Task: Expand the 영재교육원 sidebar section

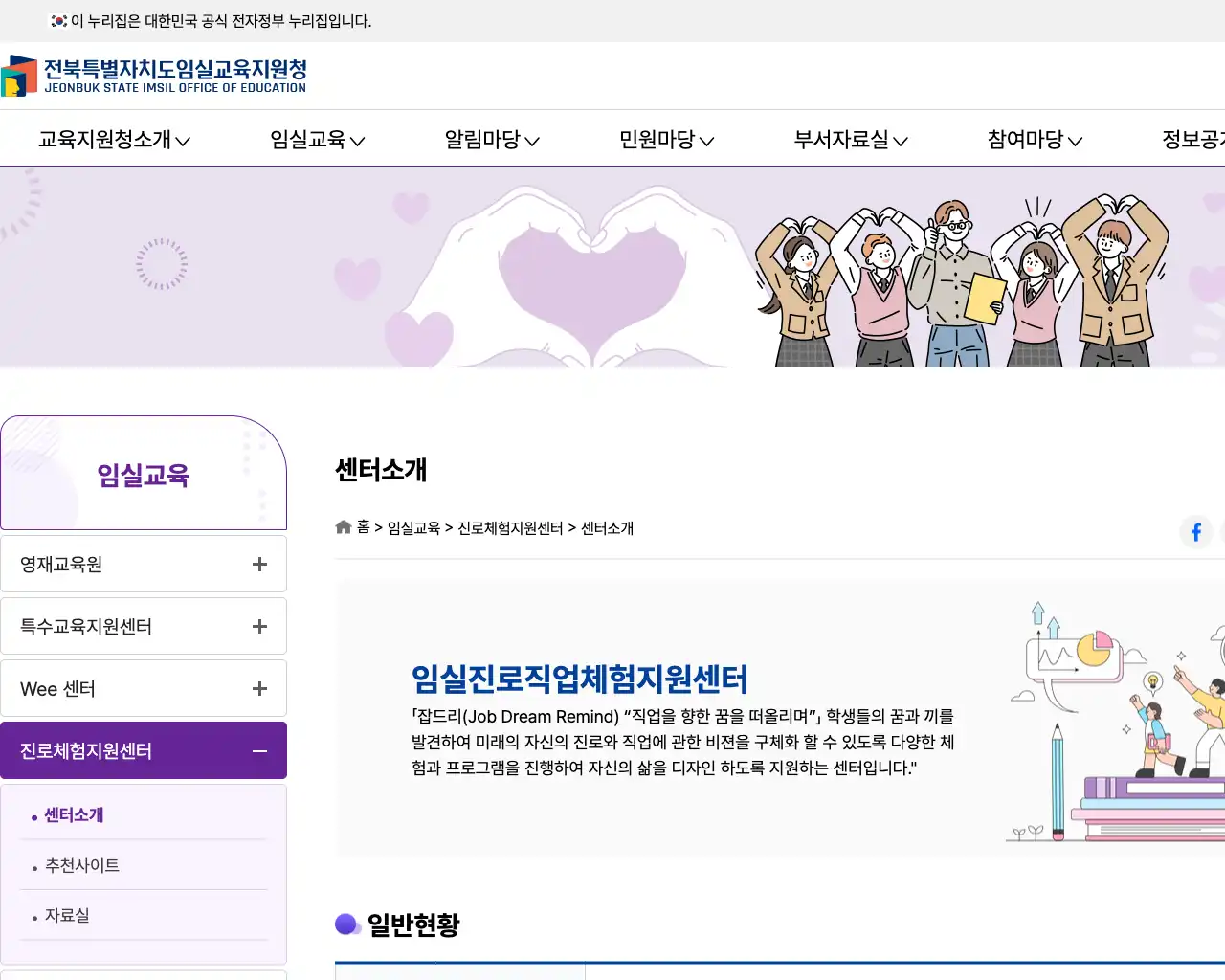Action: (258, 564)
